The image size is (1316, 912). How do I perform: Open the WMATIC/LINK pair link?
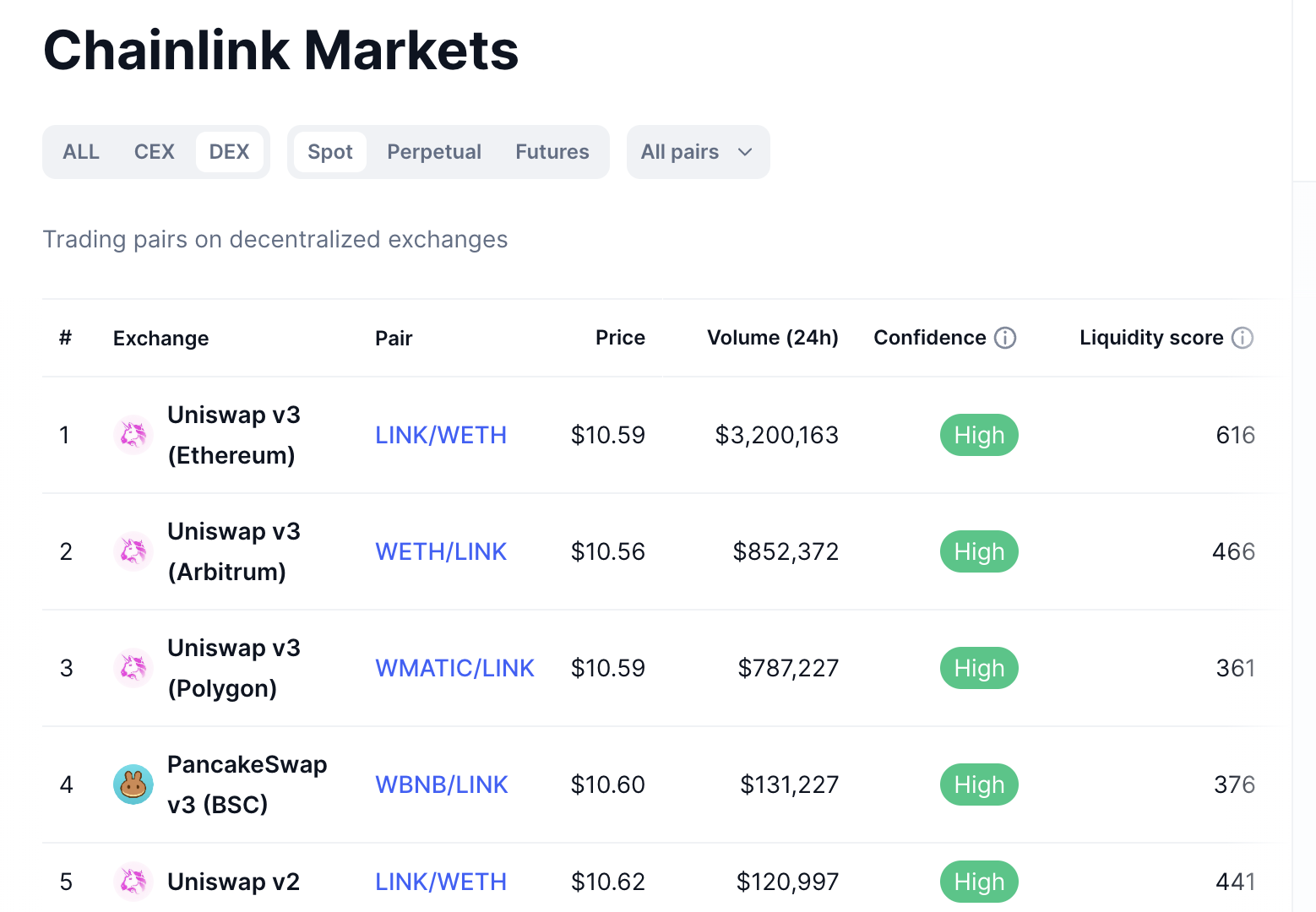click(x=454, y=668)
